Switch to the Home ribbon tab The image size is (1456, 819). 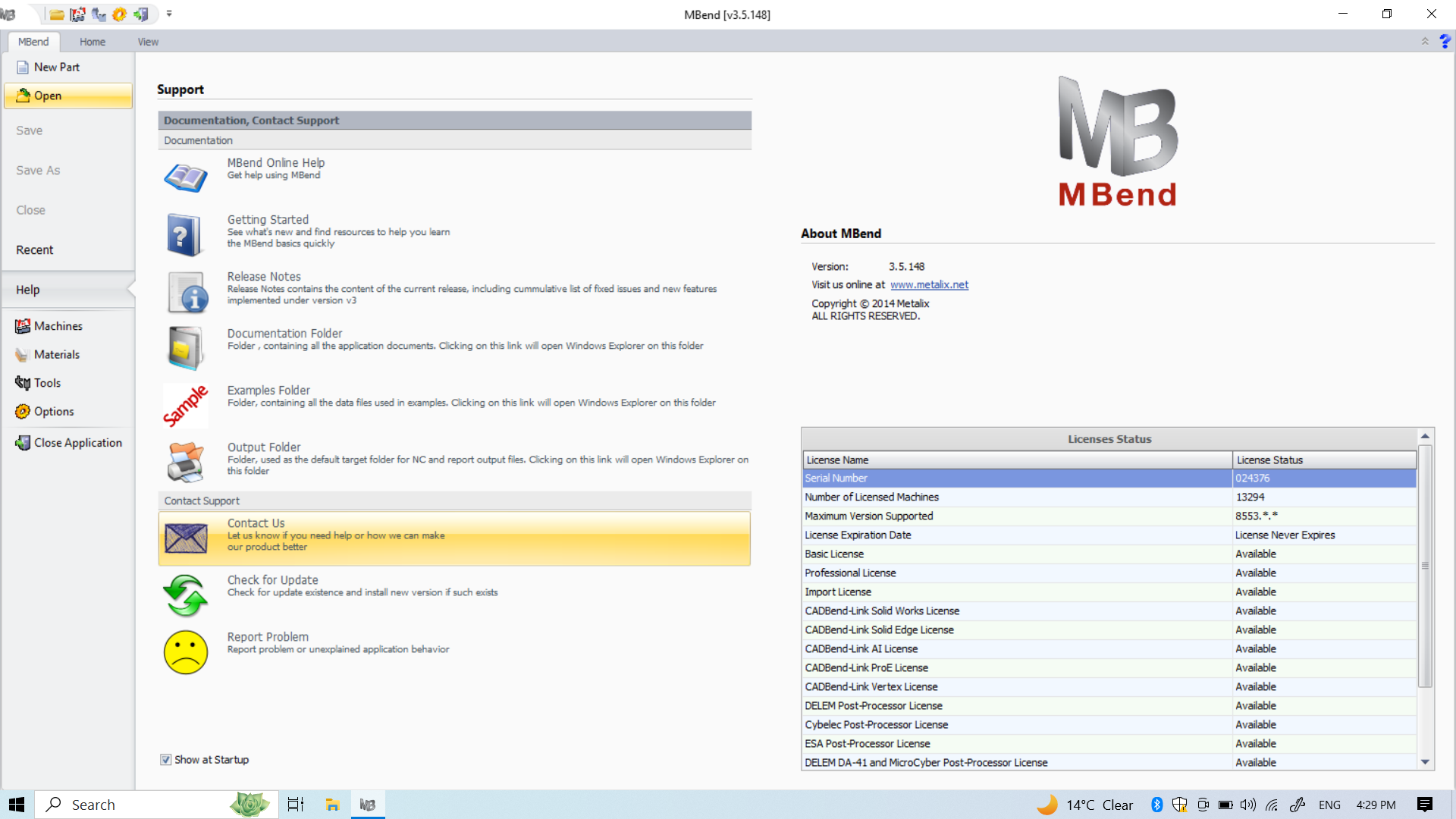[x=93, y=42]
